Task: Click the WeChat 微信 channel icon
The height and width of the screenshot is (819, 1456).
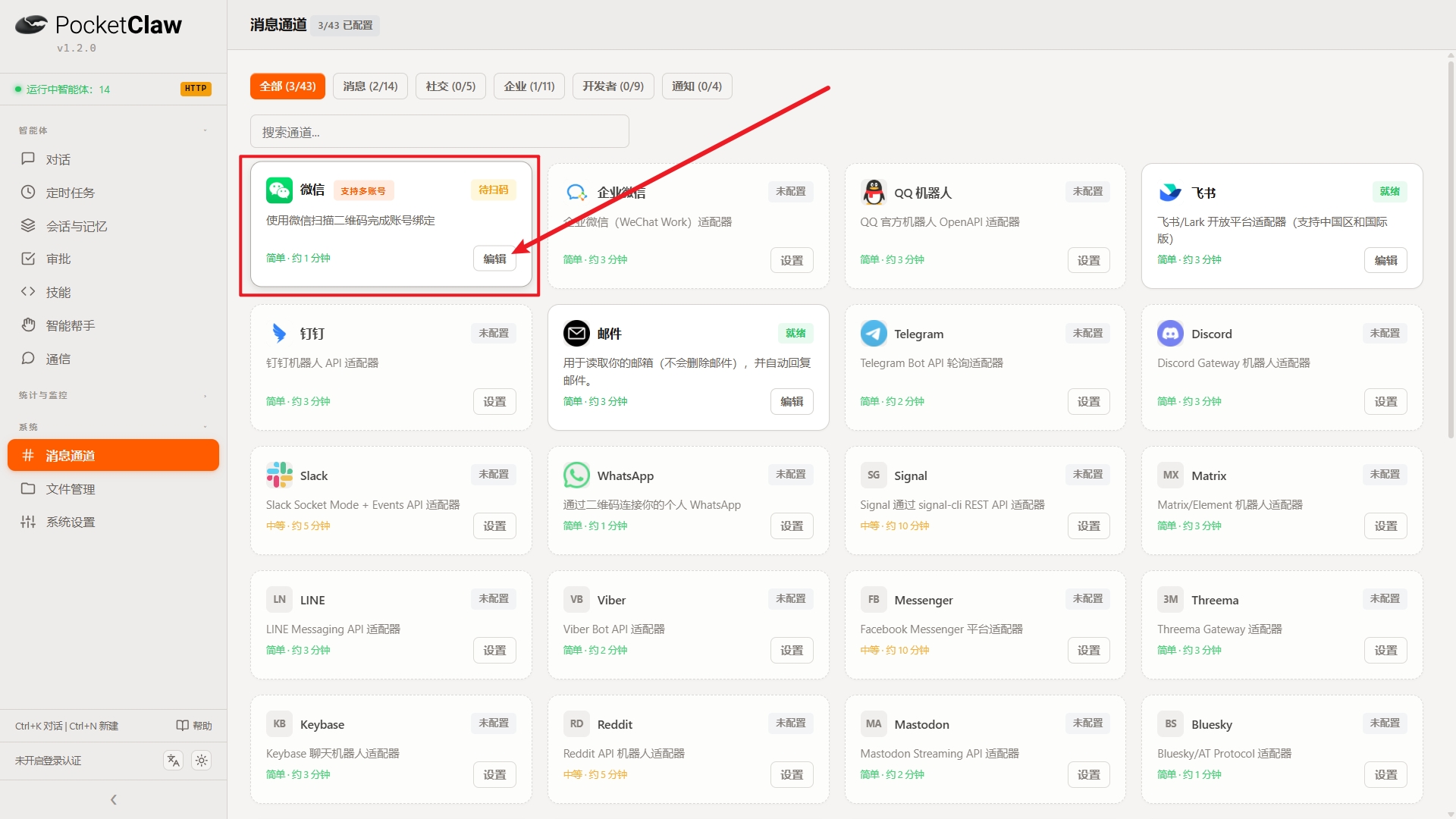Action: coord(279,190)
